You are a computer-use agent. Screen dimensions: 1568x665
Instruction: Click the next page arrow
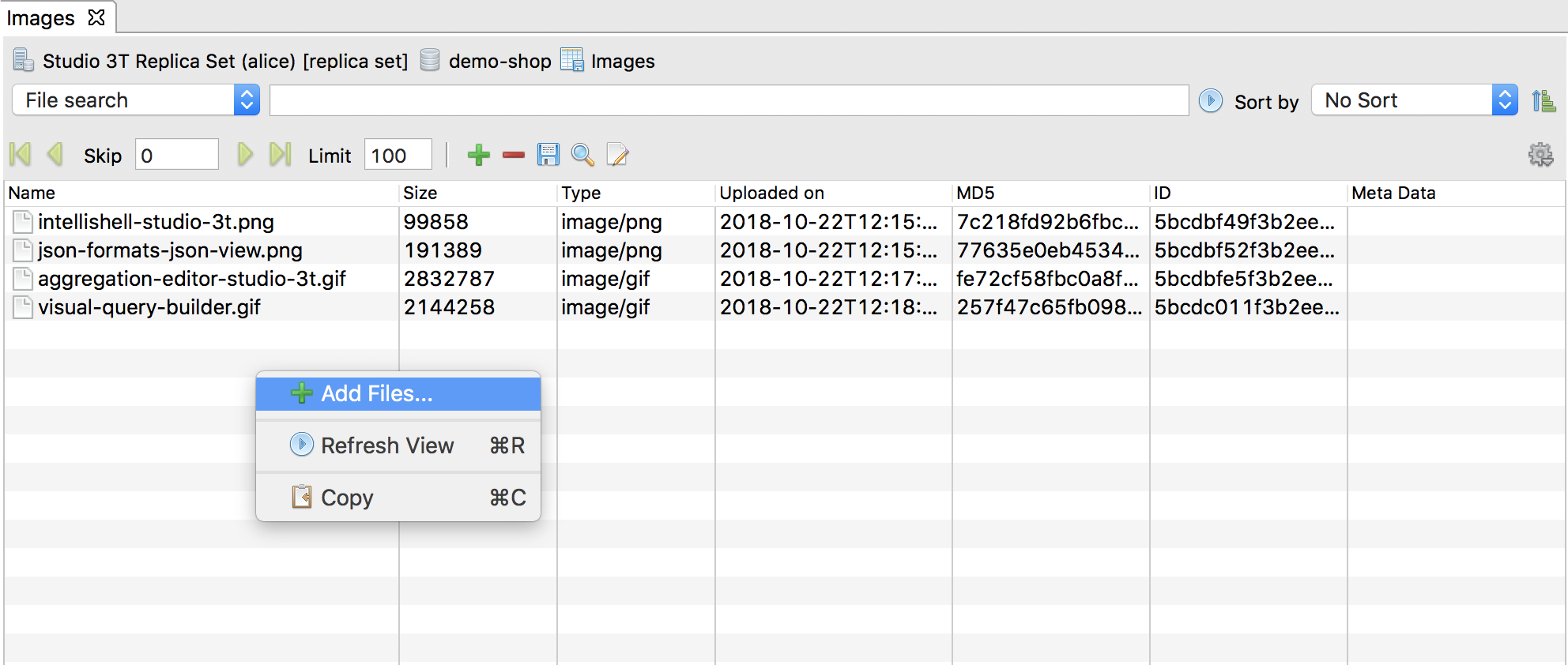coord(245,155)
